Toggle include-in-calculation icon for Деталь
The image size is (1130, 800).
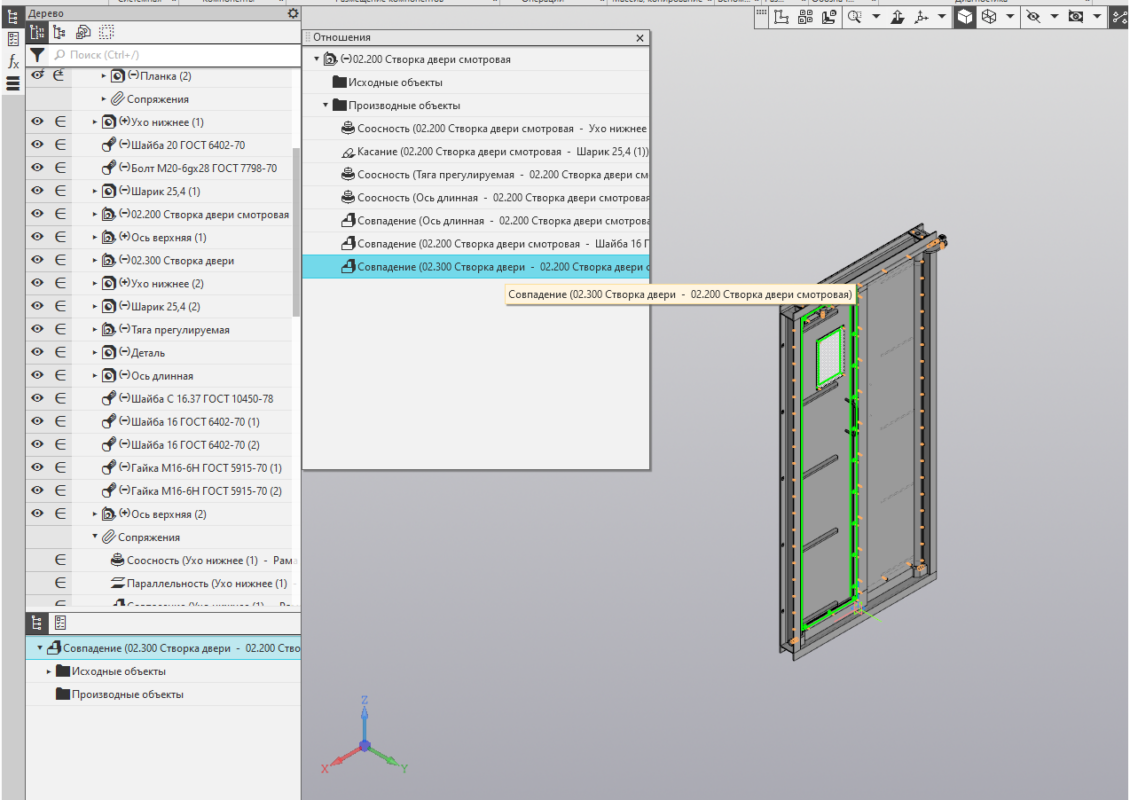pyautogui.click(x=61, y=352)
